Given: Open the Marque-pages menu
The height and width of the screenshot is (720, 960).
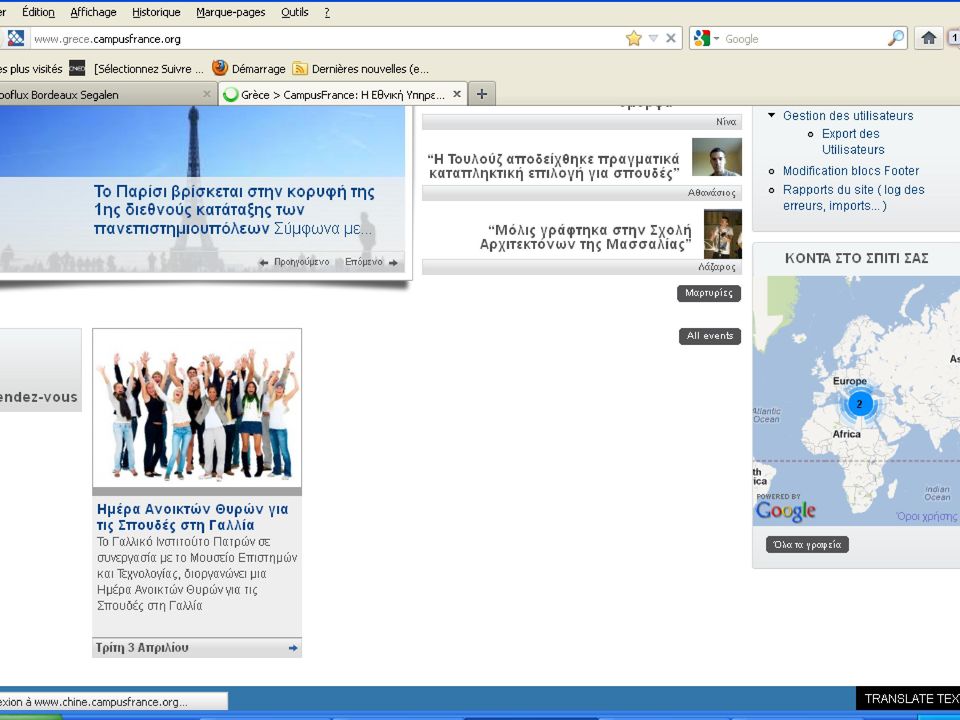Looking at the screenshot, I should tap(231, 12).
